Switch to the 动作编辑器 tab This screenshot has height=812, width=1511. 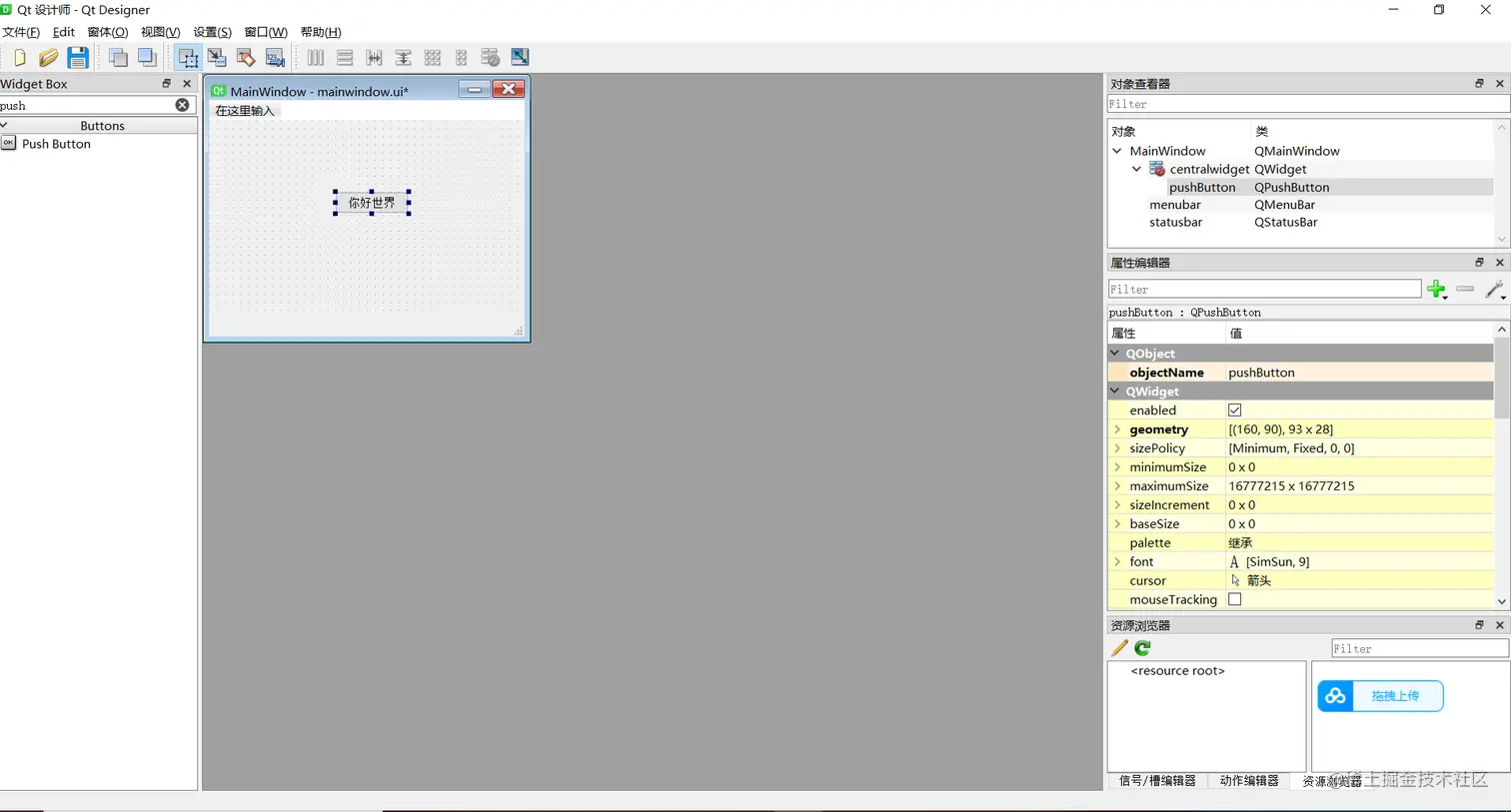point(1249,781)
